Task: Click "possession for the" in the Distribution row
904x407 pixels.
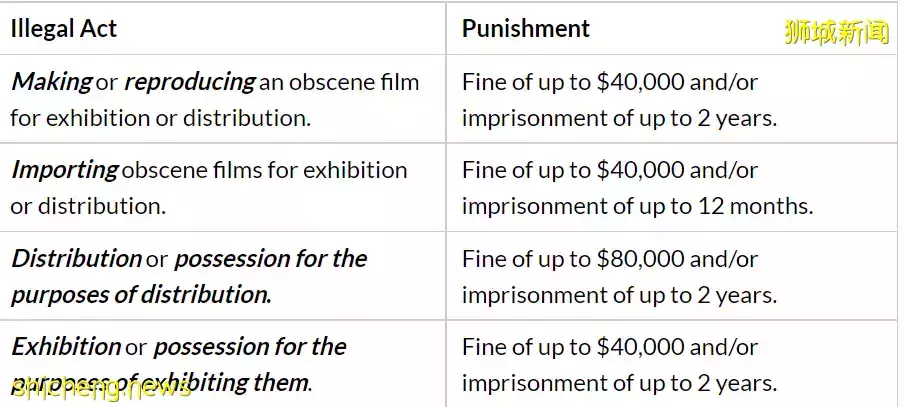Action: click(270, 259)
